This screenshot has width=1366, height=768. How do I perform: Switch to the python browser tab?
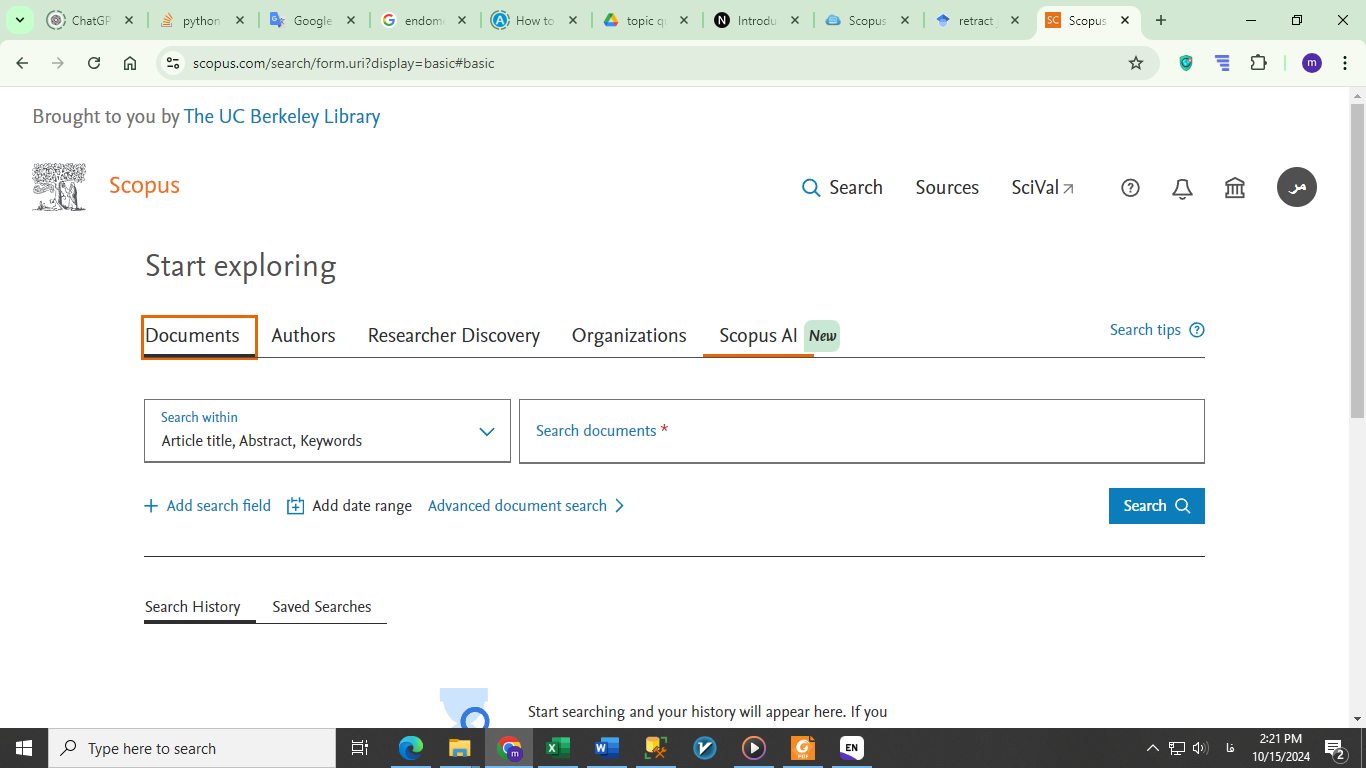[201, 20]
